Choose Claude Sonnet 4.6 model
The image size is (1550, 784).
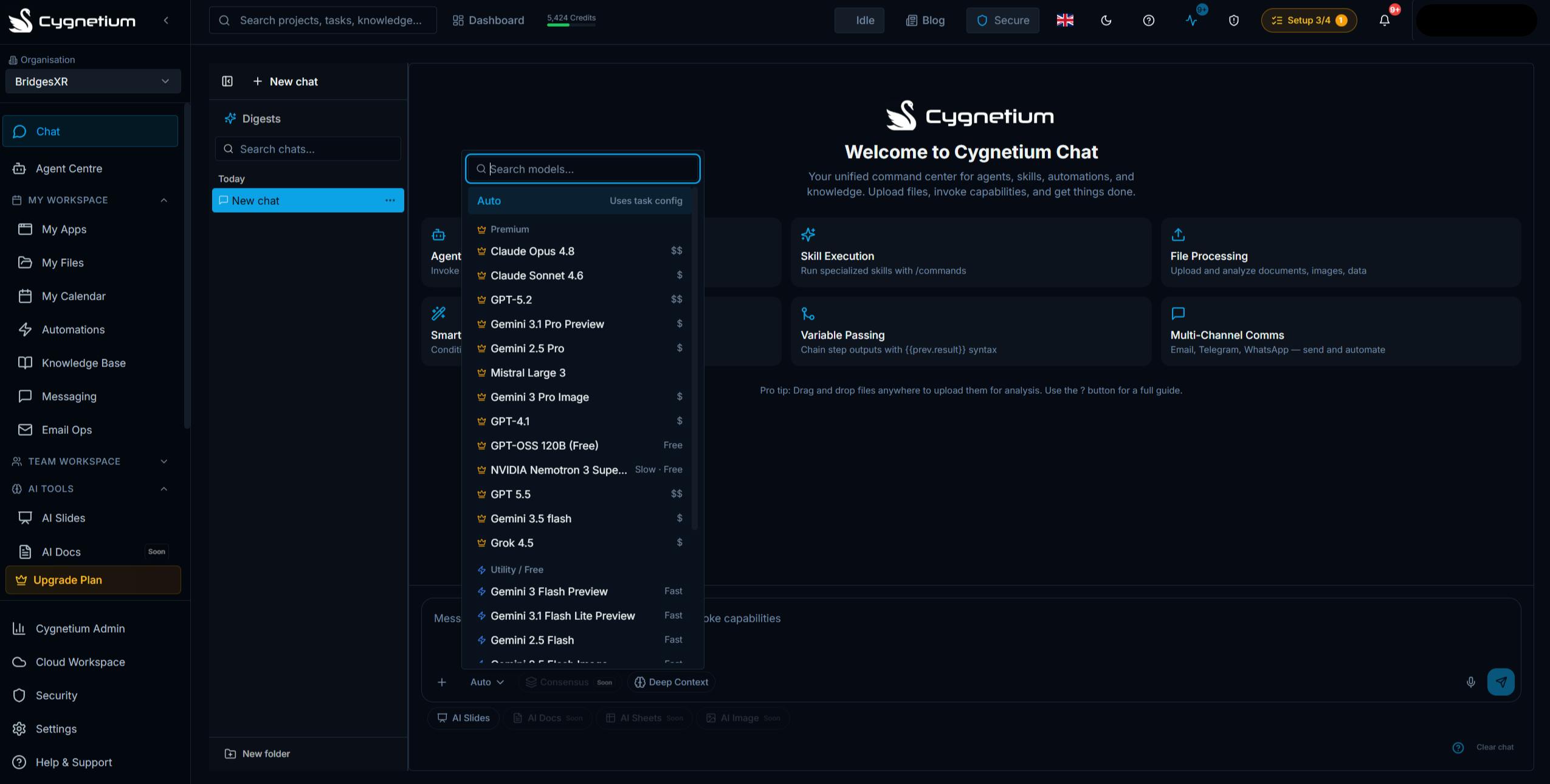tap(579, 275)
